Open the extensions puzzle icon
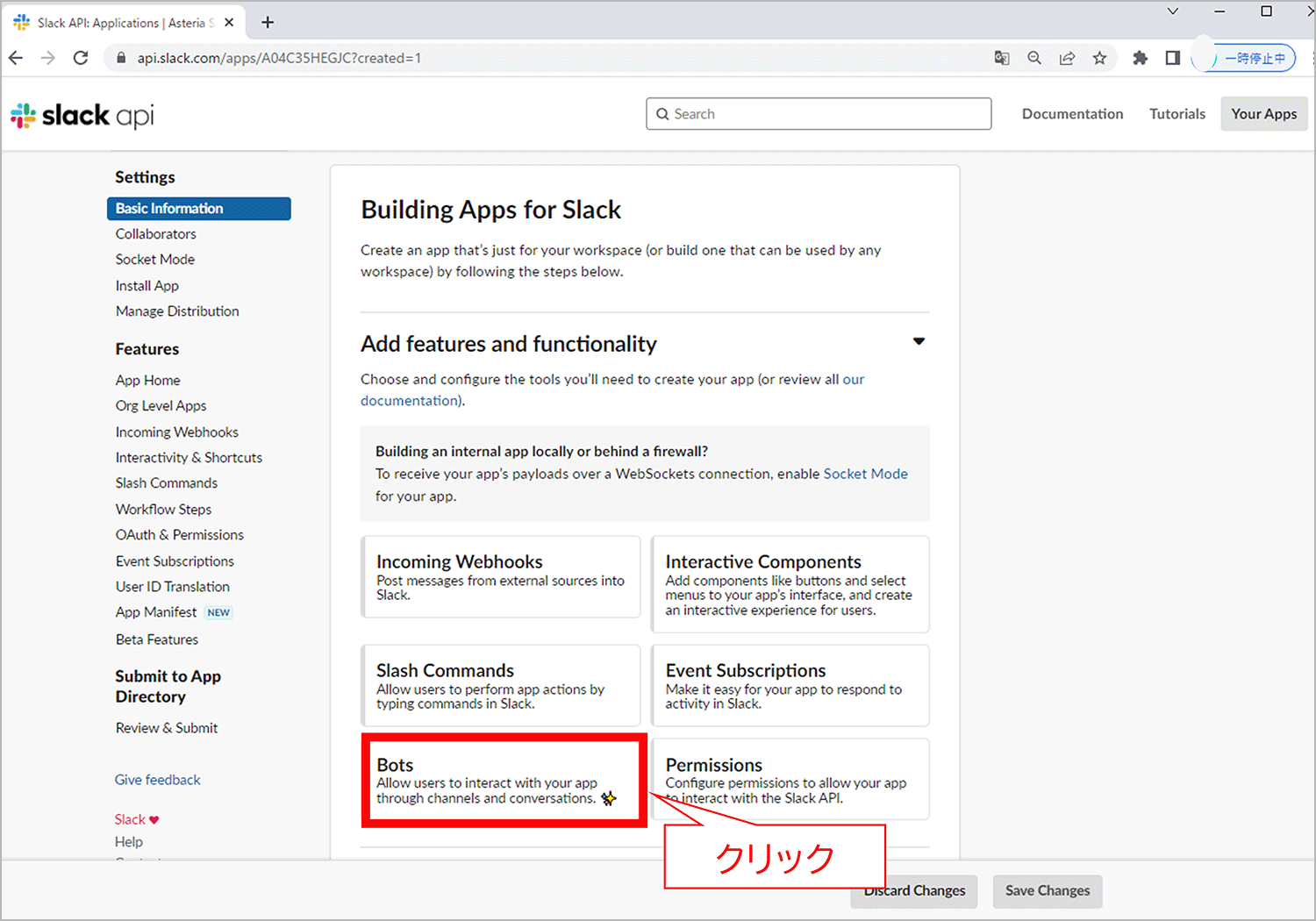This screenshot has height=921, width=1316. [x=1140, y=58]
